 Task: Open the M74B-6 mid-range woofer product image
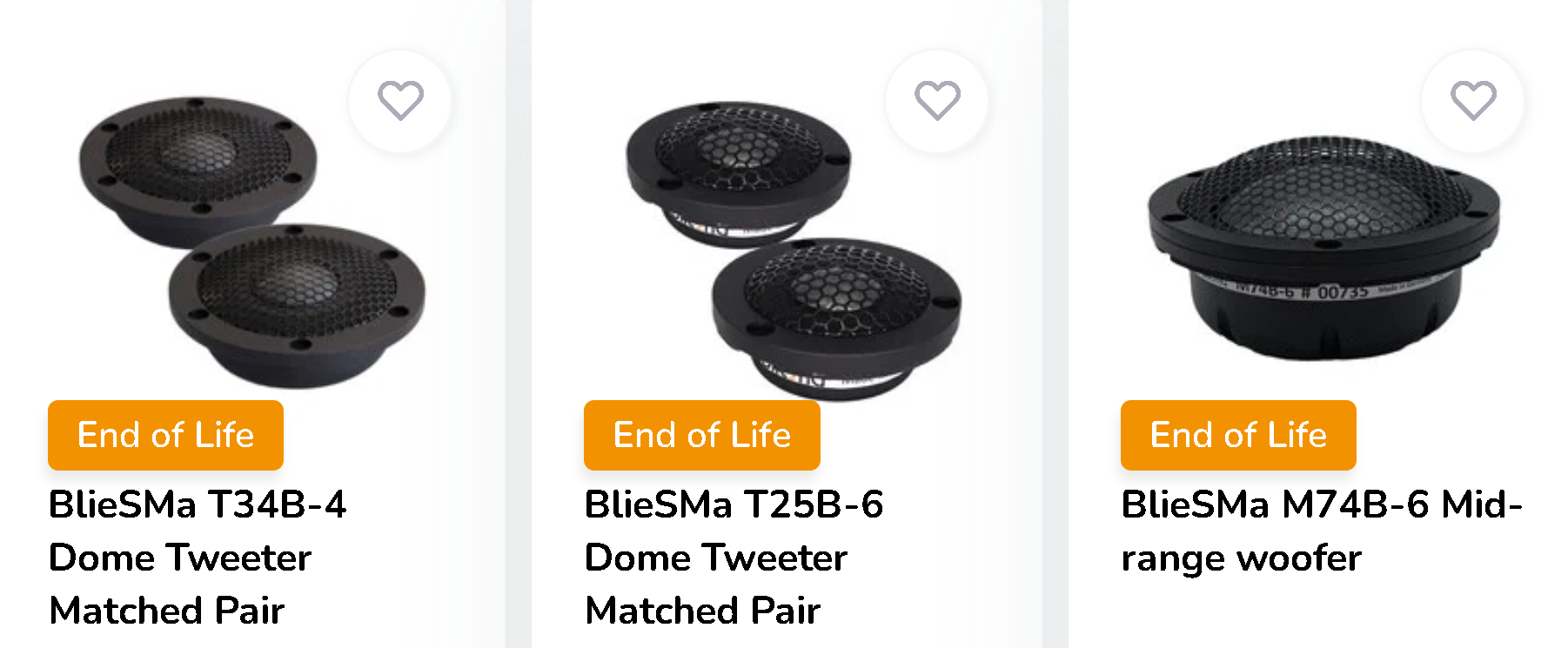tap(1323, 235)
